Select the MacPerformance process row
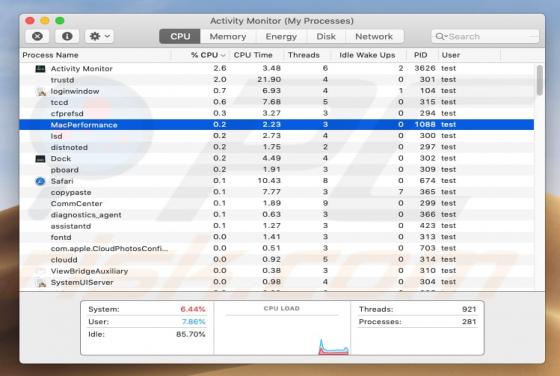This screenshot has height=376, width=560. click(277, 125)
